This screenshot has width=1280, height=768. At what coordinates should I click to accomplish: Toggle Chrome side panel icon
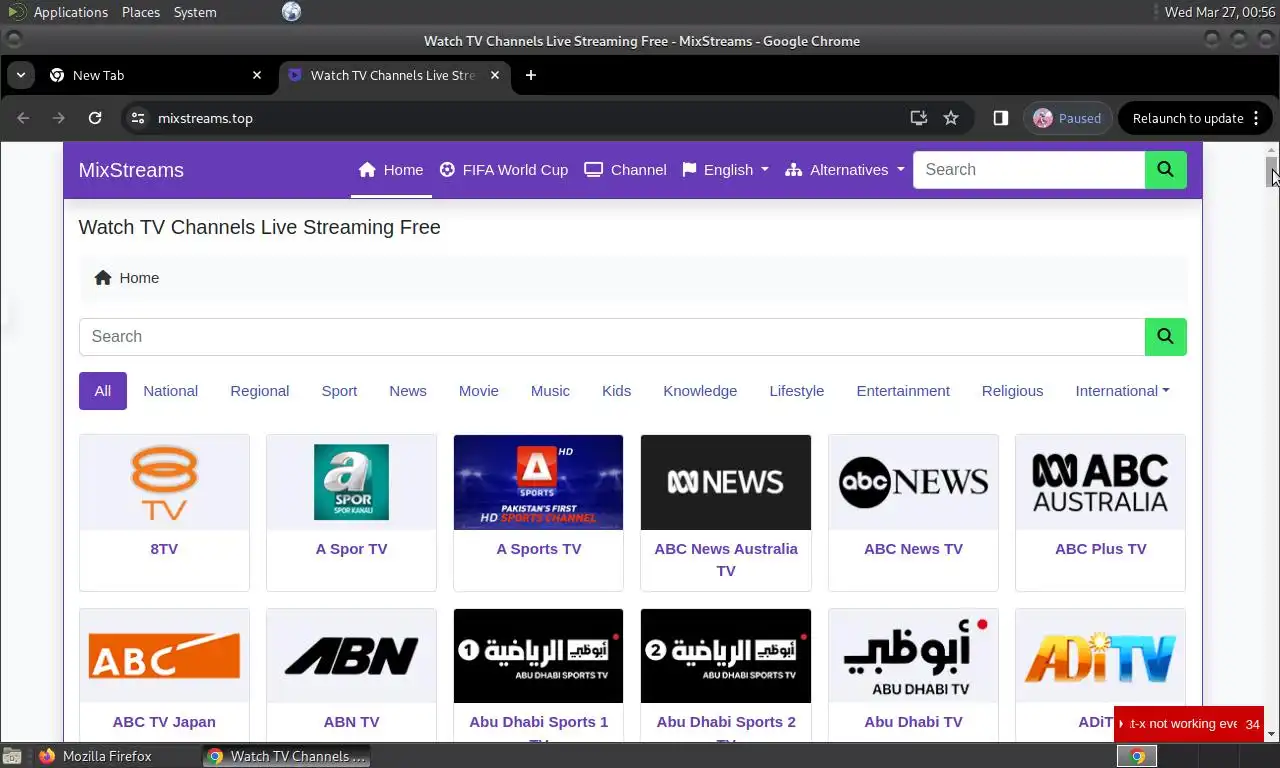(1000, 118)
